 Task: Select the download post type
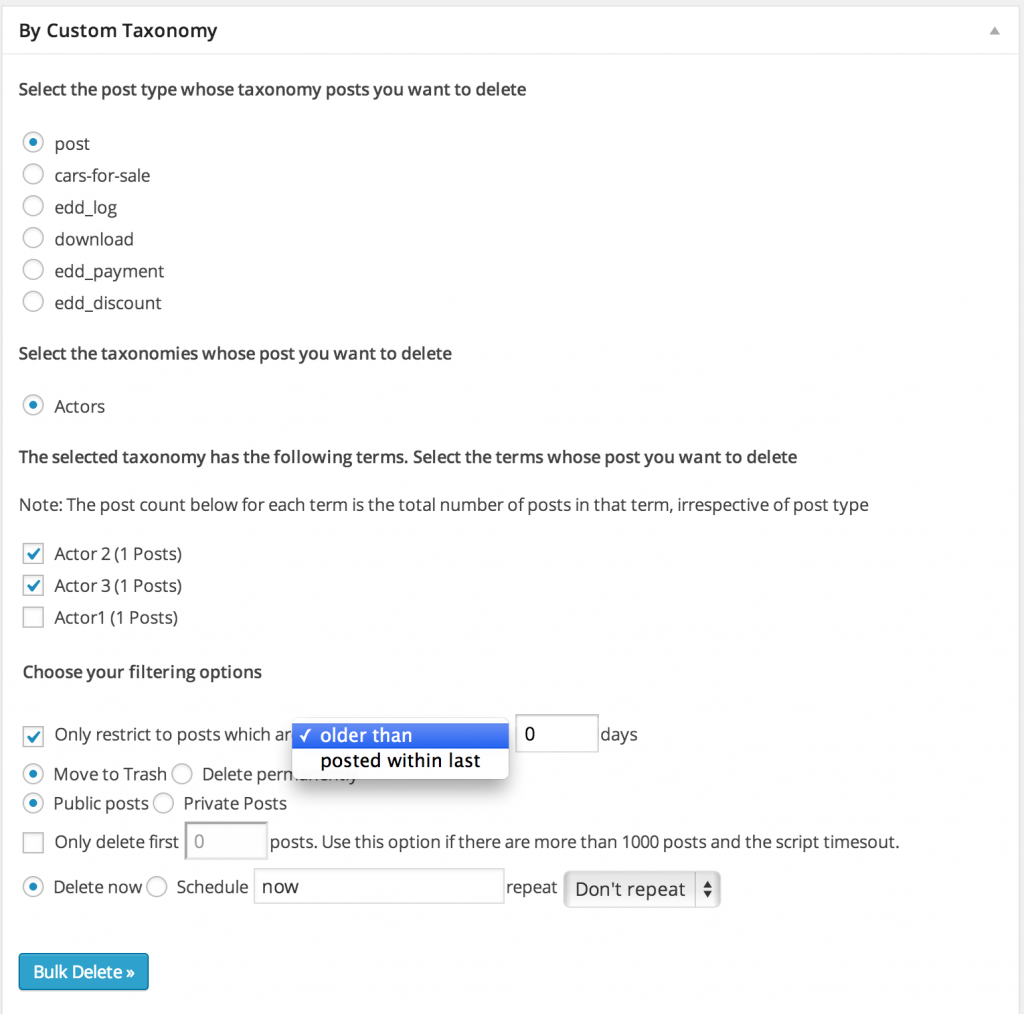[32, 239]
